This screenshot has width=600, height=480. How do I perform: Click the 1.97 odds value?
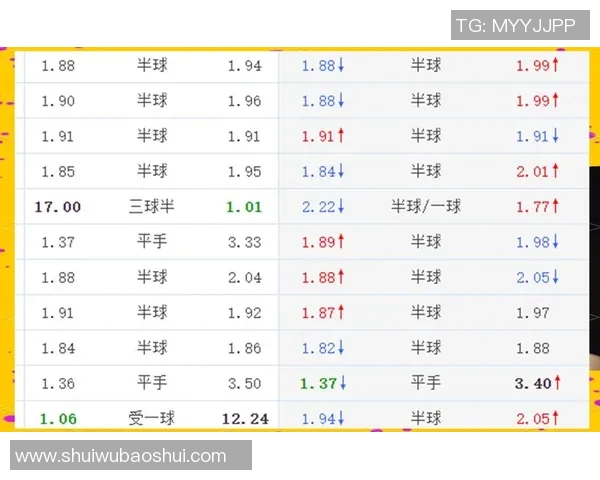[x=533, y=313]
